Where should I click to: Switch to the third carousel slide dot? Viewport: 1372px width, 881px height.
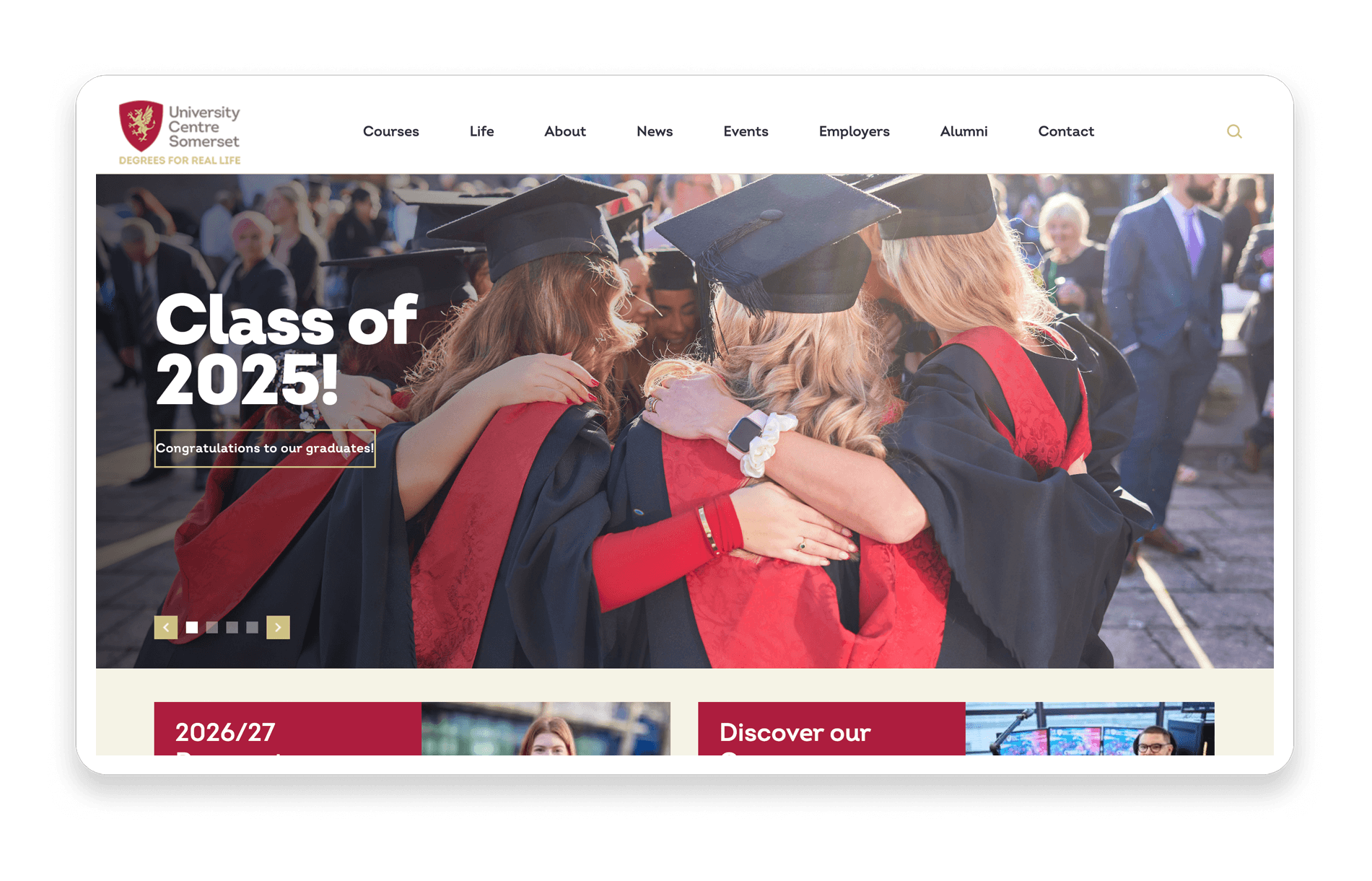pyautogui.click(x=232, y=627)
